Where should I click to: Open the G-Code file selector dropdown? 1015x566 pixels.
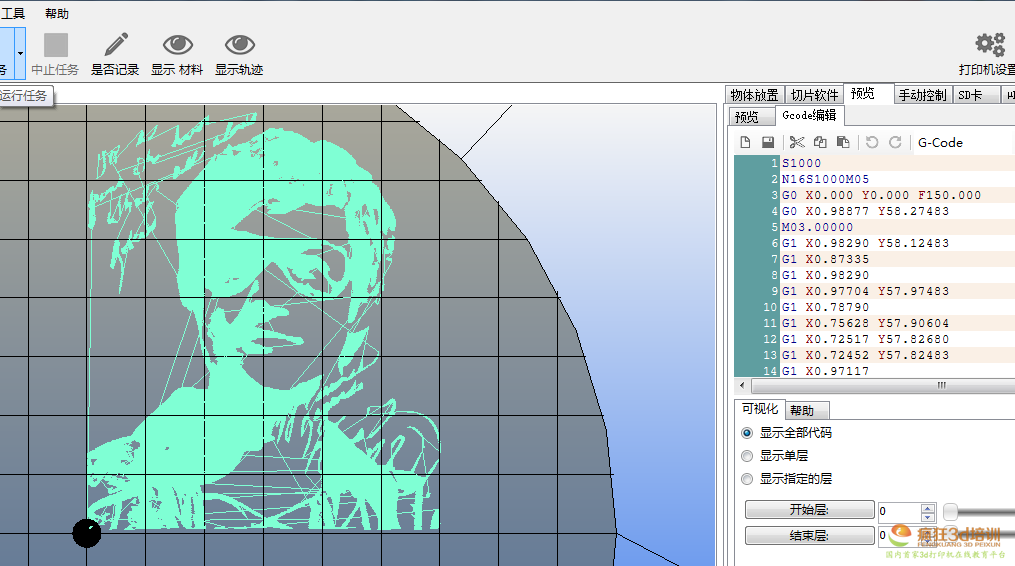coord(960,143)
